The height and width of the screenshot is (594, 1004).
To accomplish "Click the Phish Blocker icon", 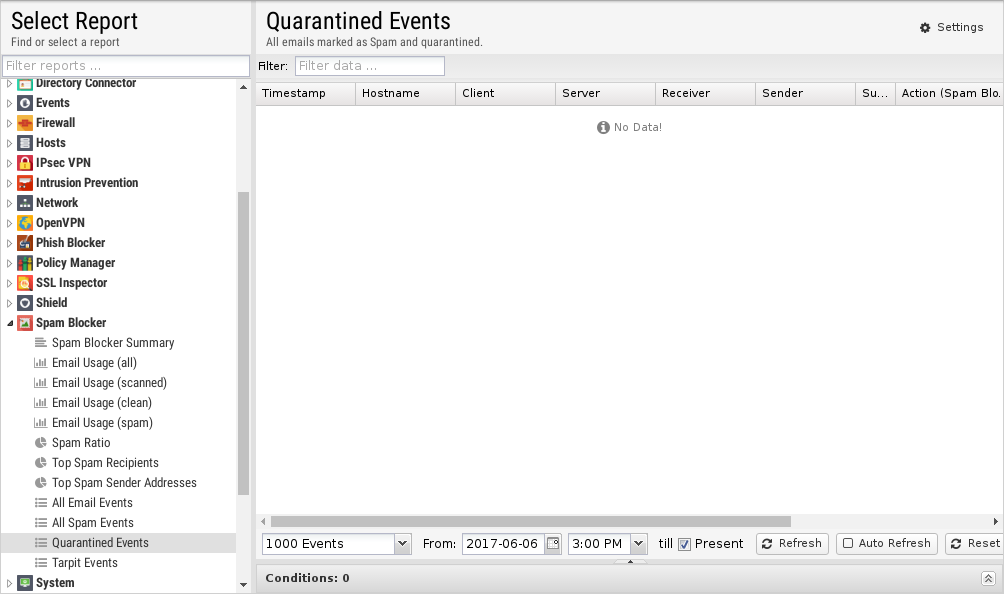I will (25, 243).
